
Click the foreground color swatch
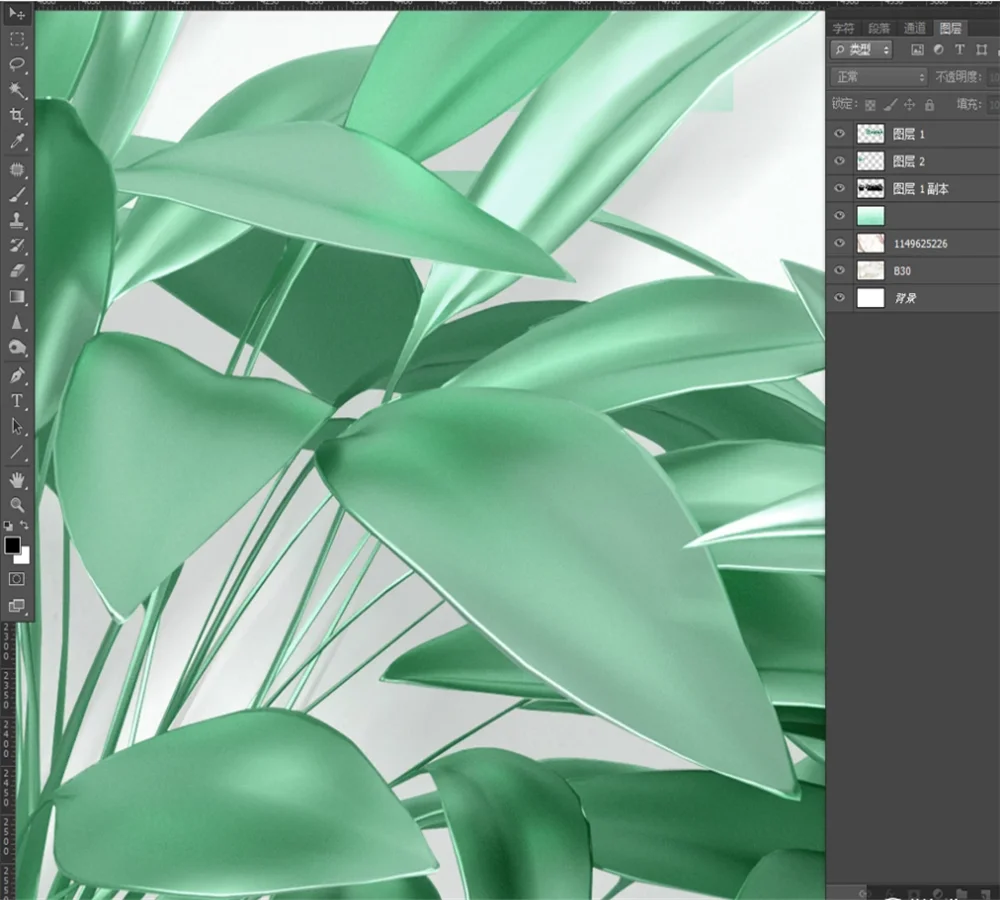(12, 545)
